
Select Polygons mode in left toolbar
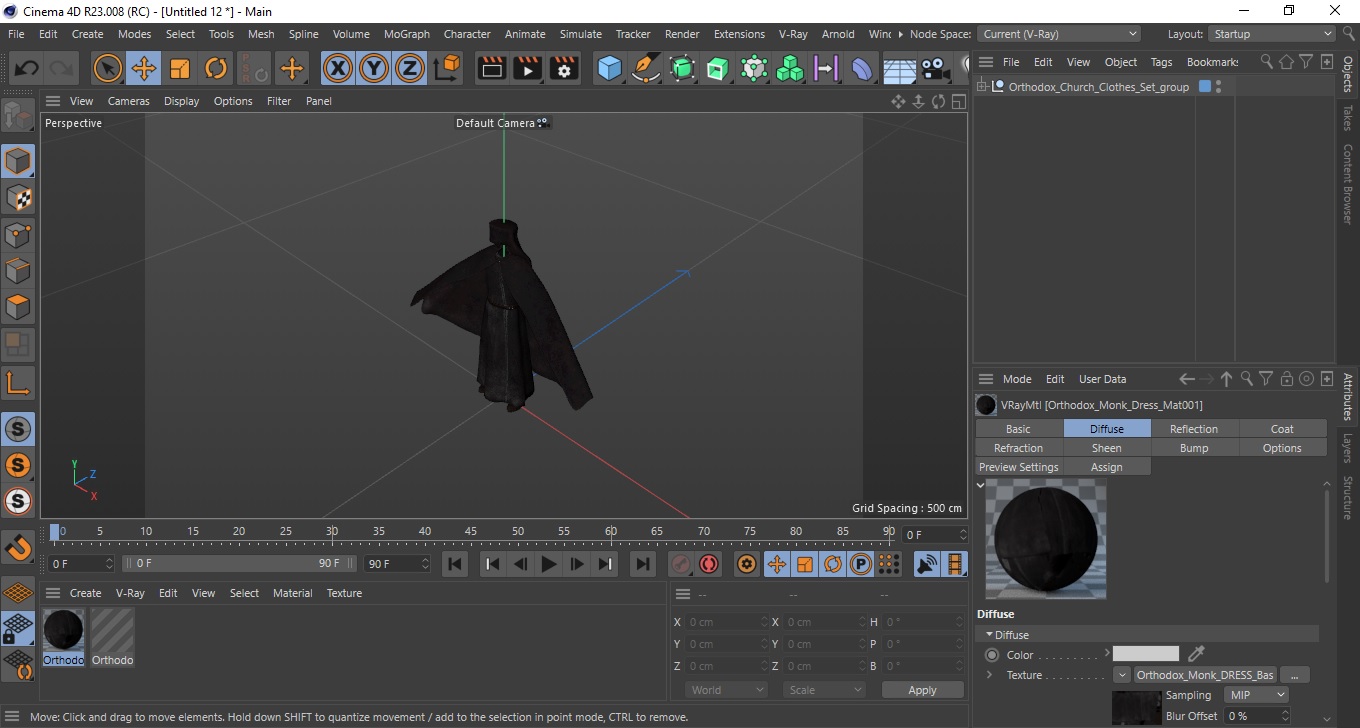click(18, 307)
